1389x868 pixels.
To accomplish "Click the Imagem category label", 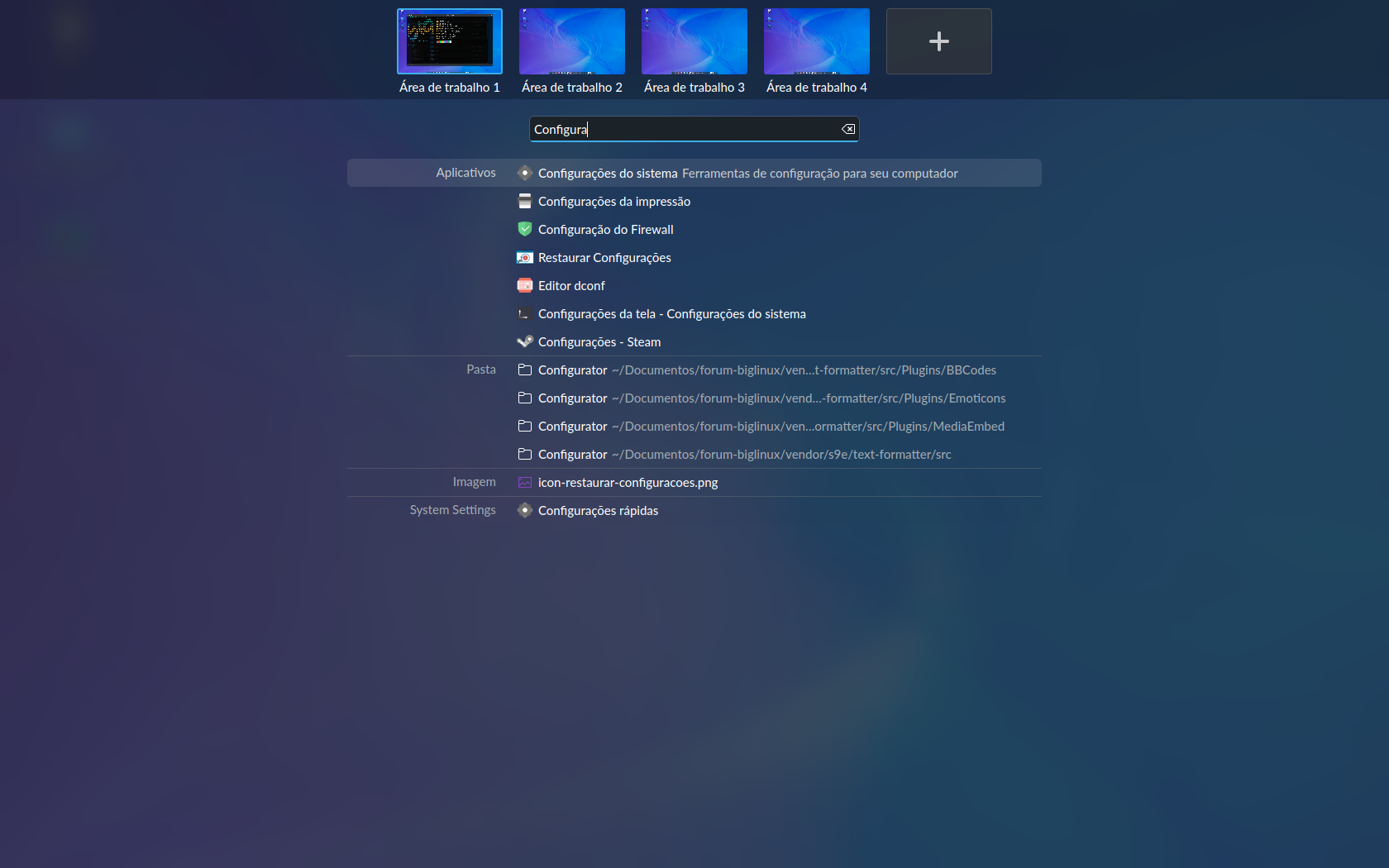I will (x=474, y=481).
